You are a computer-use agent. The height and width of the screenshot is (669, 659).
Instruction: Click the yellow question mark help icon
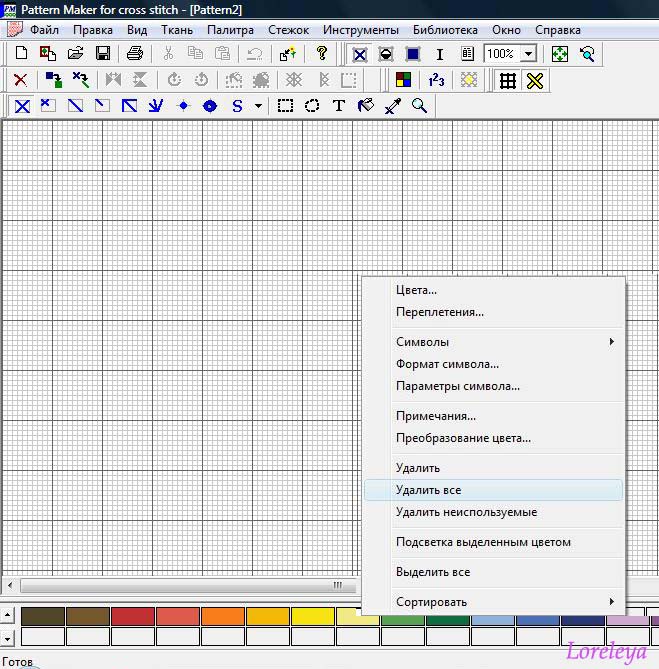322,54
